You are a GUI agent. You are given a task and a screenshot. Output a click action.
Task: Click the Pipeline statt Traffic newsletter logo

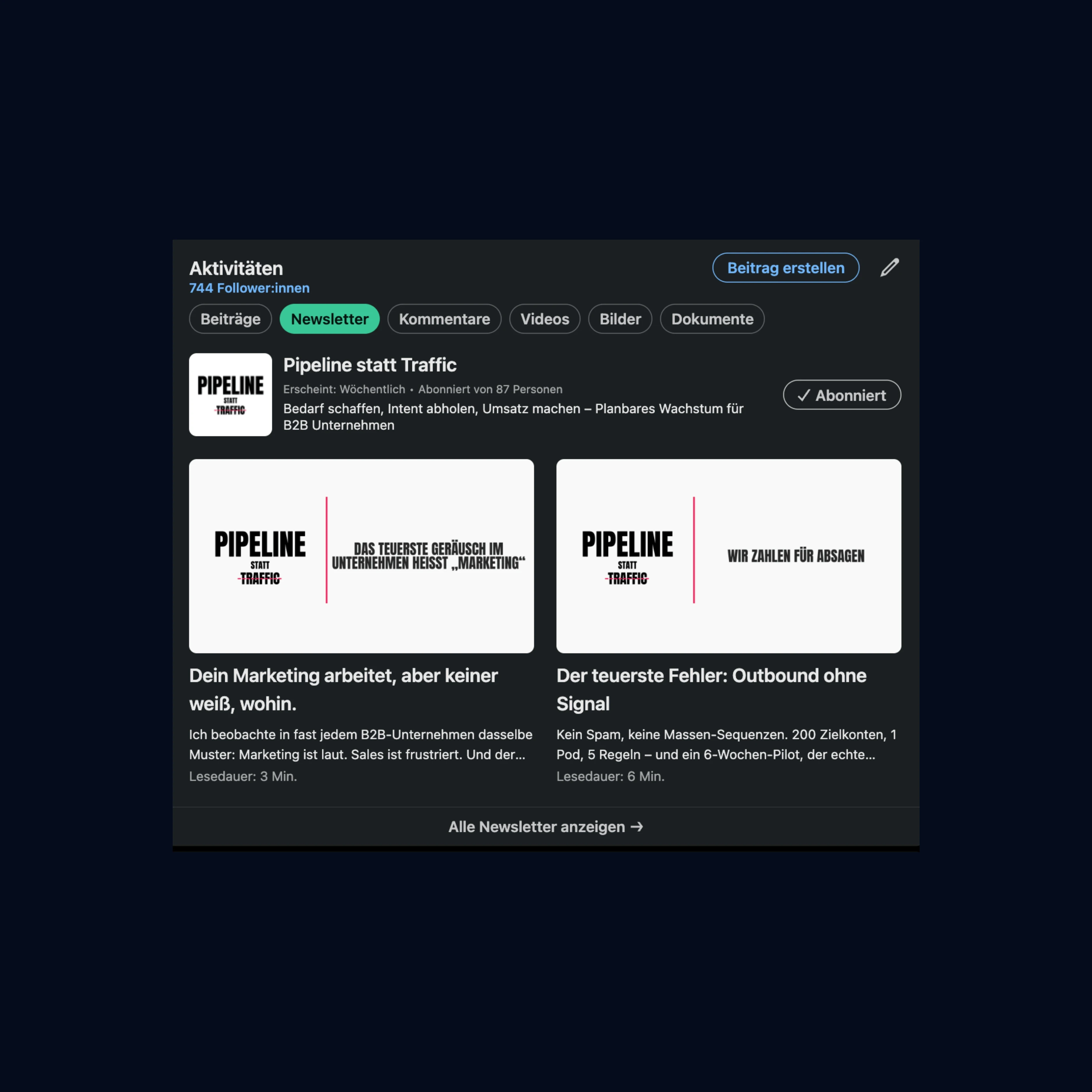tap(230, 395)
